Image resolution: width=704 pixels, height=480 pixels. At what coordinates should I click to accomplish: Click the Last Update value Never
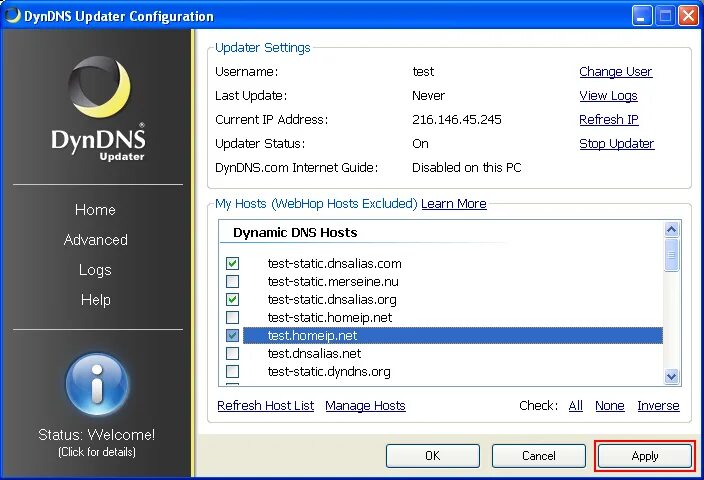[x=428, y=96]
